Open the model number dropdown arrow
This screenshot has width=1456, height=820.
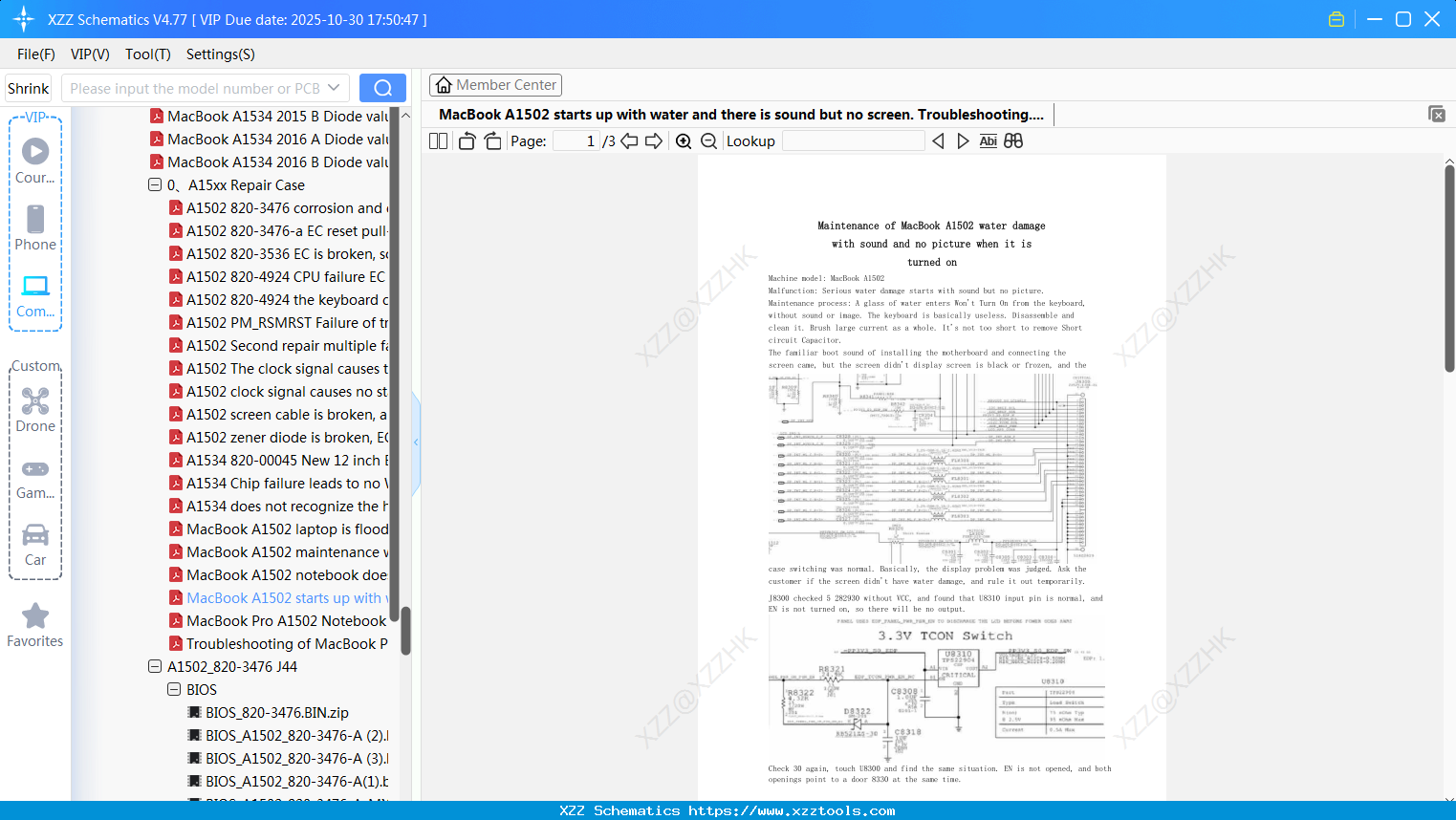tap(334, 88)
